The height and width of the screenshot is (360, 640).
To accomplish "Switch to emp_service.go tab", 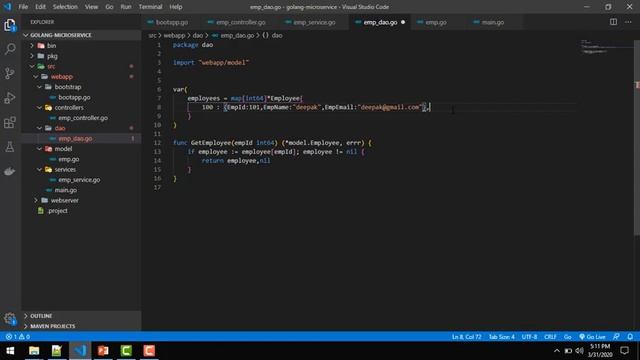I will coord(314,22).
